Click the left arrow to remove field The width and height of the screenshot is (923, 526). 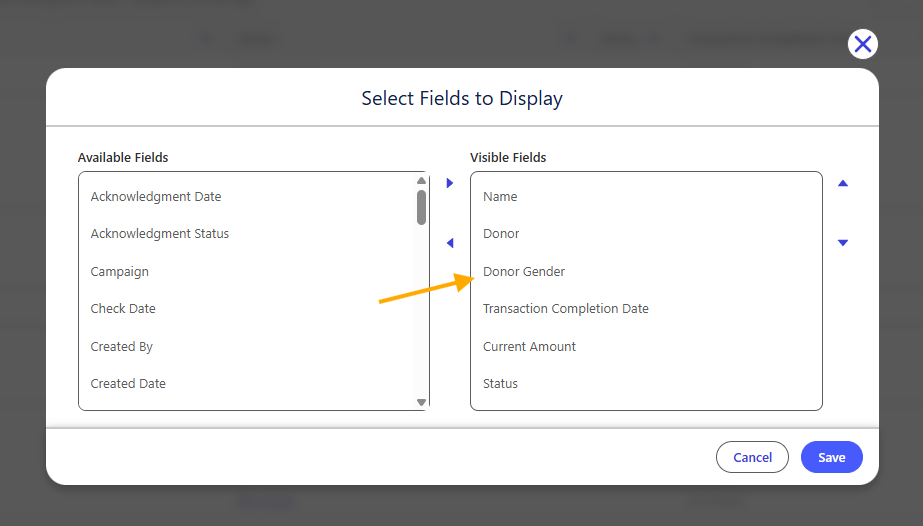(450, 242)
